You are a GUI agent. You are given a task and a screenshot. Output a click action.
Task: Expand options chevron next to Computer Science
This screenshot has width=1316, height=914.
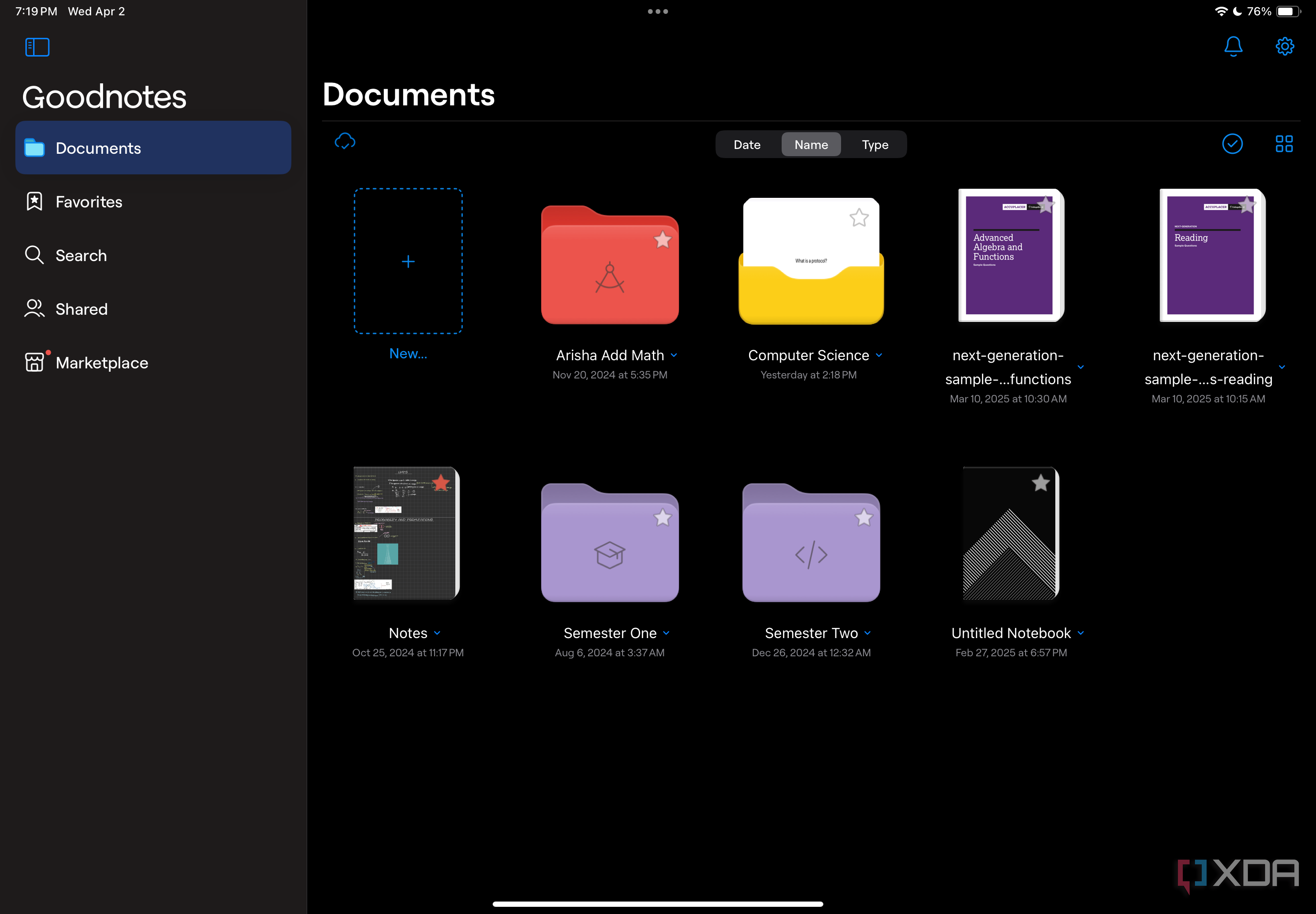tap(879, 355)
